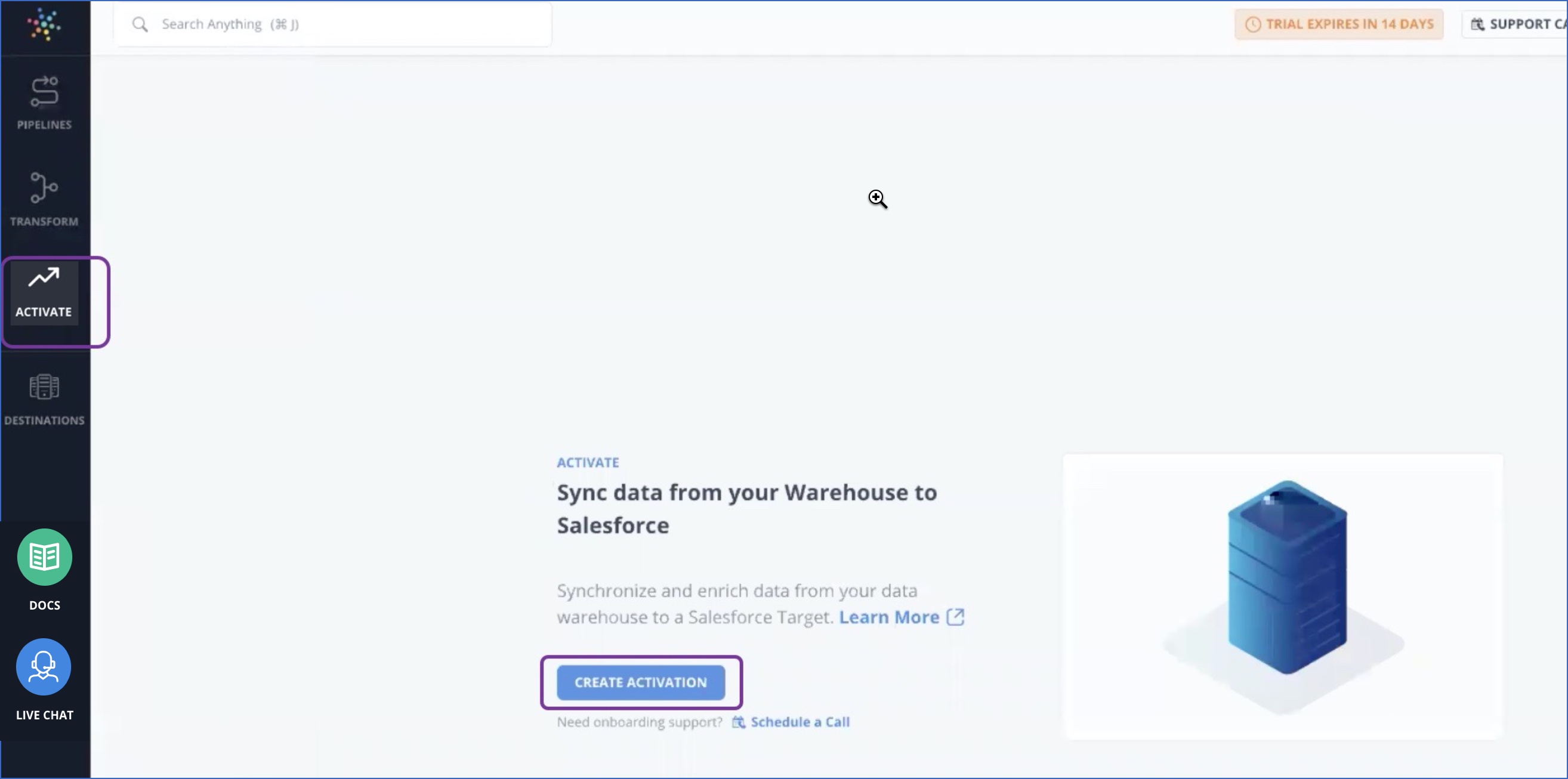Select Activate in the sidebar

(x=43, y=292)
